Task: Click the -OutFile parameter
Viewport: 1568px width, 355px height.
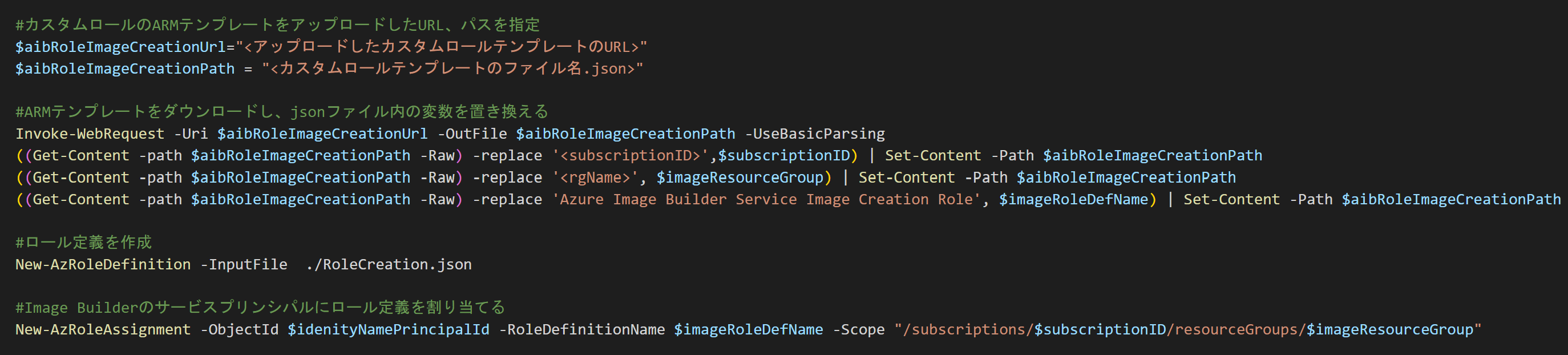Action: pyautogui.click(x=472, y=134)
